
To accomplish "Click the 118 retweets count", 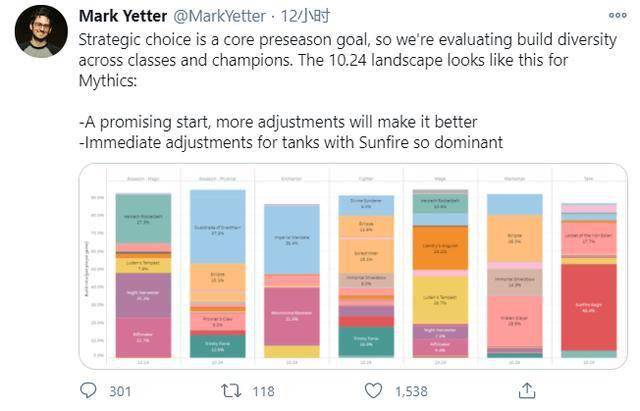I will pyautogui.click(x=262, y=391).
